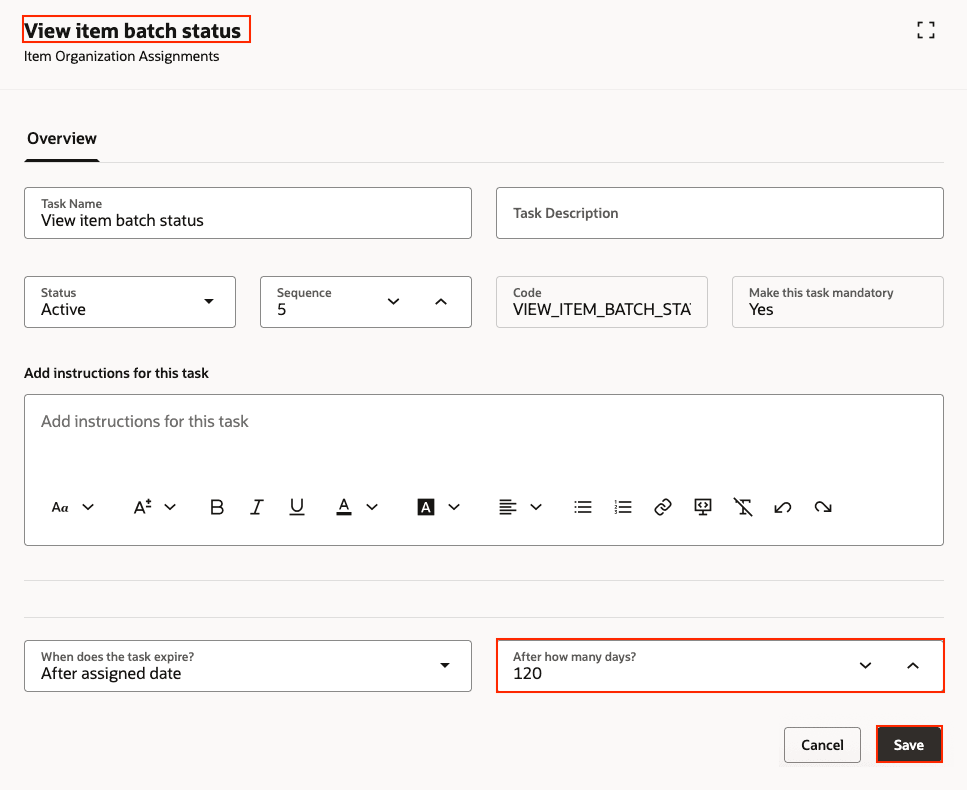The image size is (967, 790).
Task: Expand dialog to full screen
Action: click(x=926, y=30)
